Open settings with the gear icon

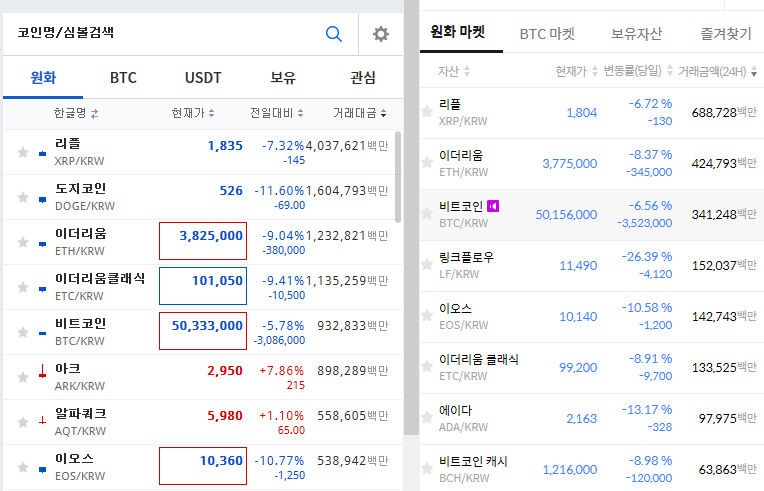(x=380, y=34)
